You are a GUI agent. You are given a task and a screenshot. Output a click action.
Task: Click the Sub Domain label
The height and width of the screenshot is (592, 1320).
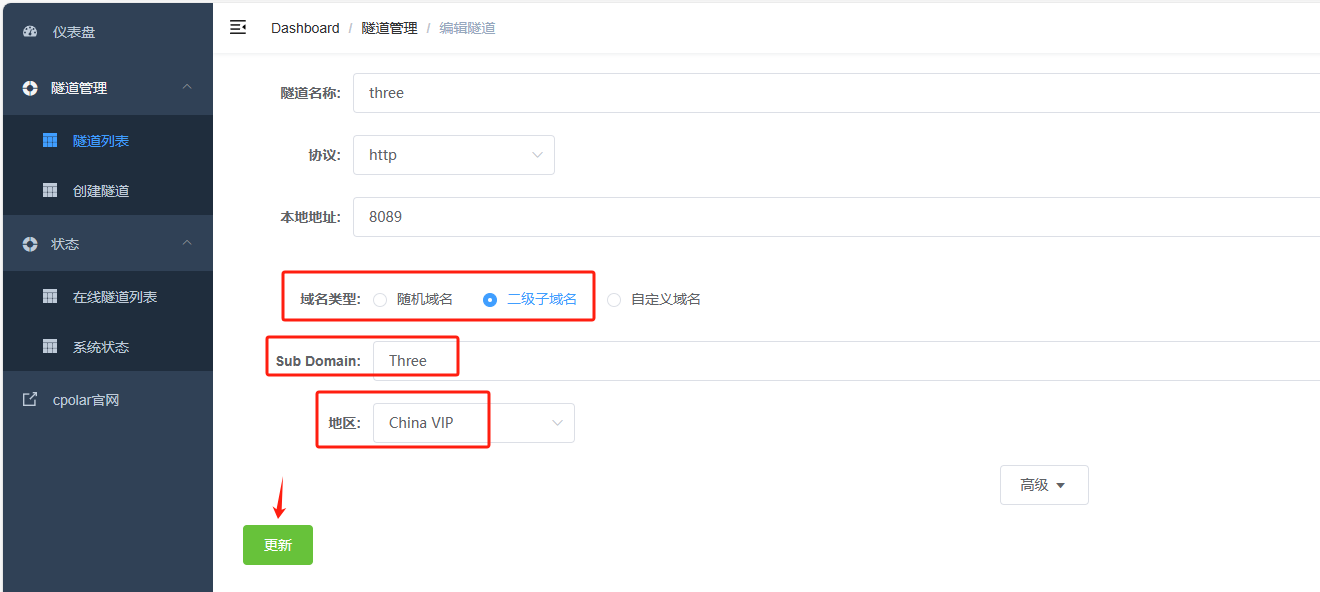click(318, 361)
